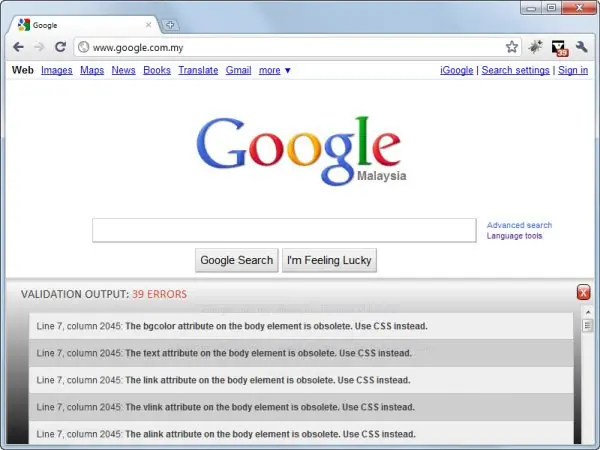Click the forward navigation arrow

tap(39, 47)
